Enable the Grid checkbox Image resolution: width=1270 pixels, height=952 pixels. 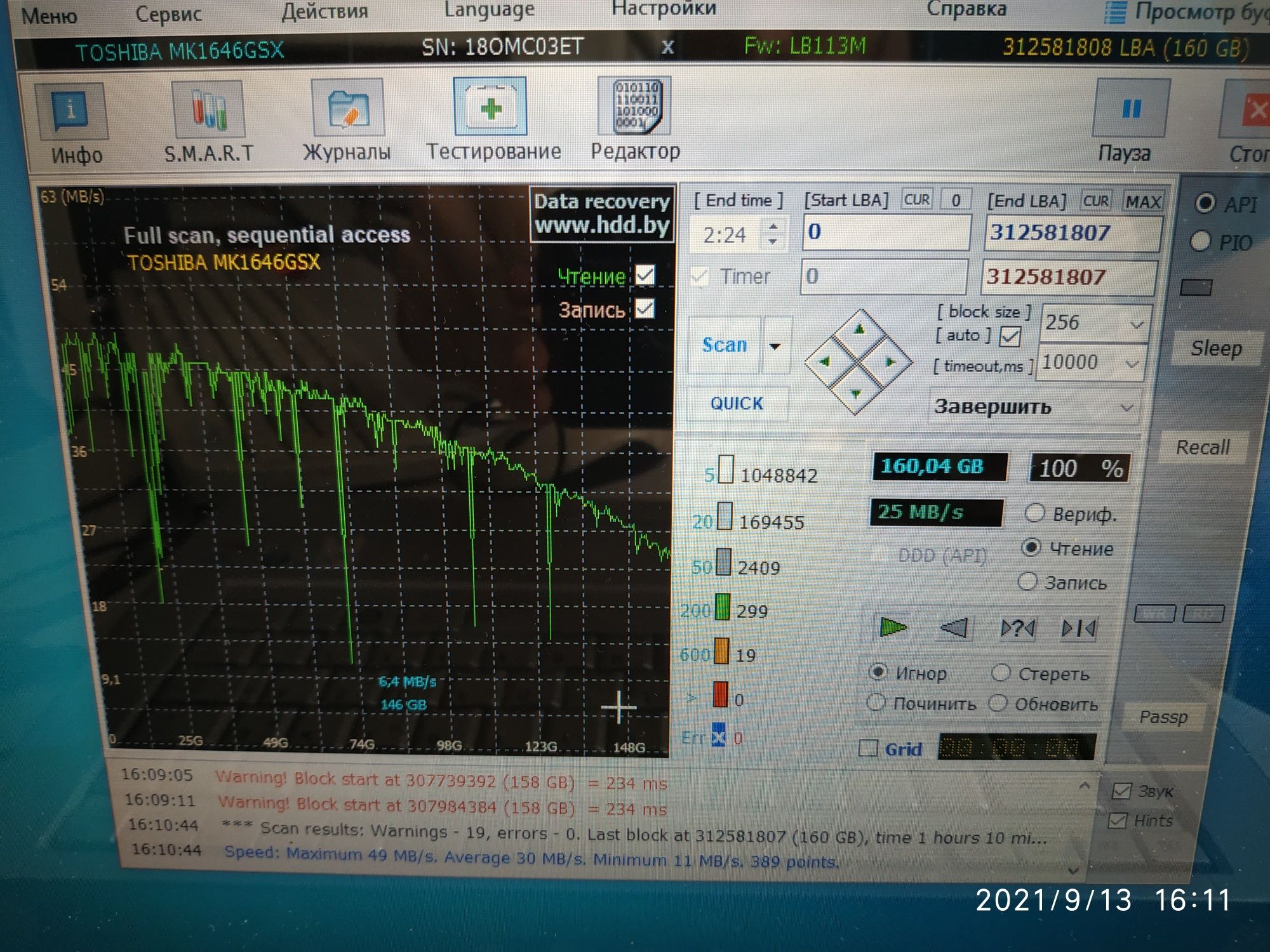tap(868, 748)
